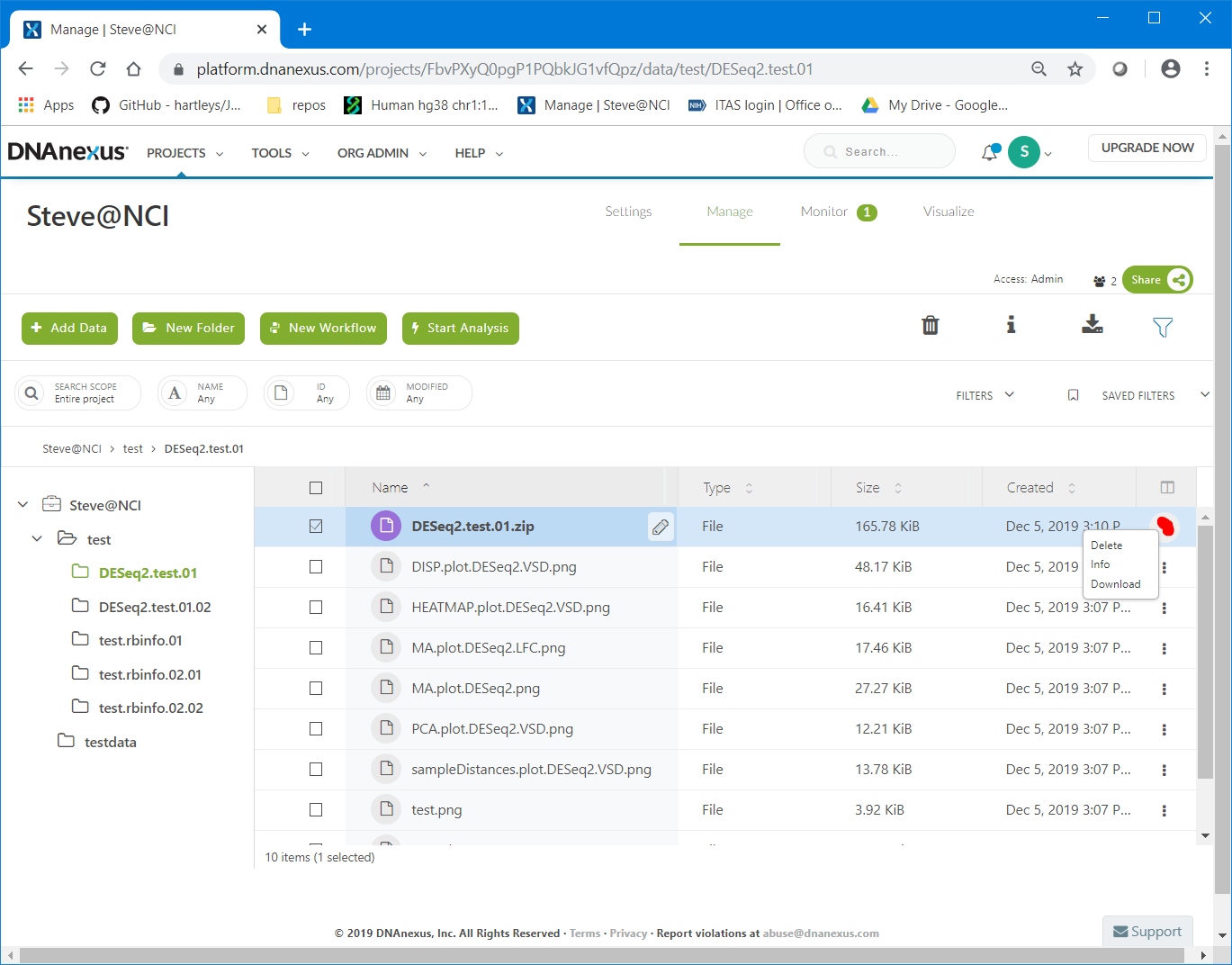Screen dimensions: 1232x965
Task: Click the trash delete icon in toolbar
Action: (931, 326)
